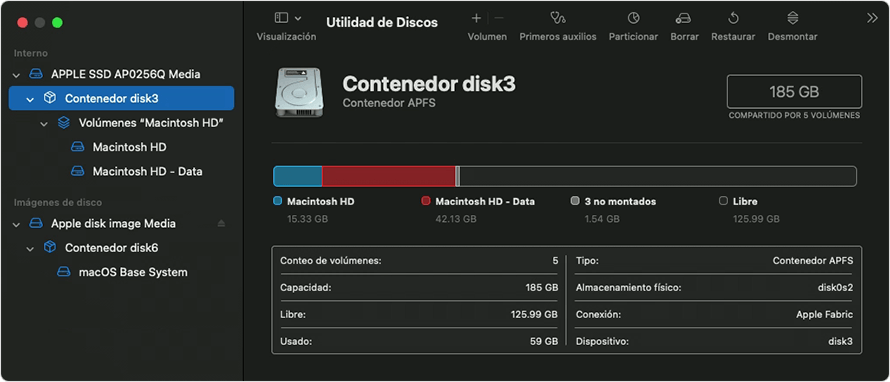Open the Visualización sidebar view menu
890x382 pixels.
point(288,18)
